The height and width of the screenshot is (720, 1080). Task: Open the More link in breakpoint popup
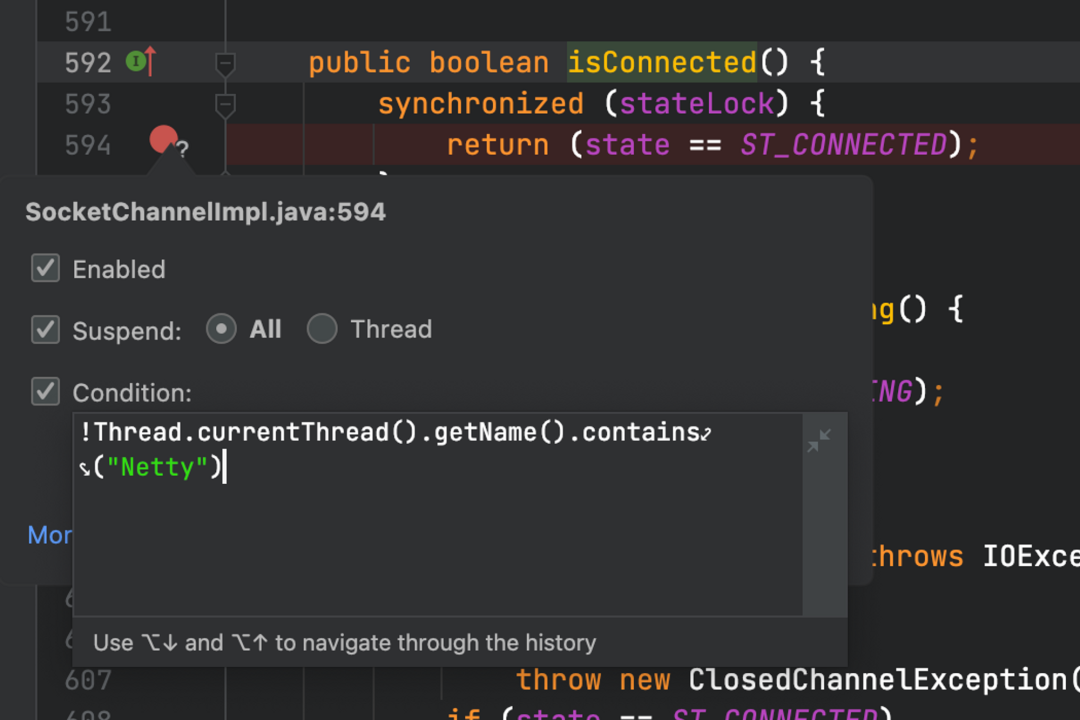tap(50, 535)
